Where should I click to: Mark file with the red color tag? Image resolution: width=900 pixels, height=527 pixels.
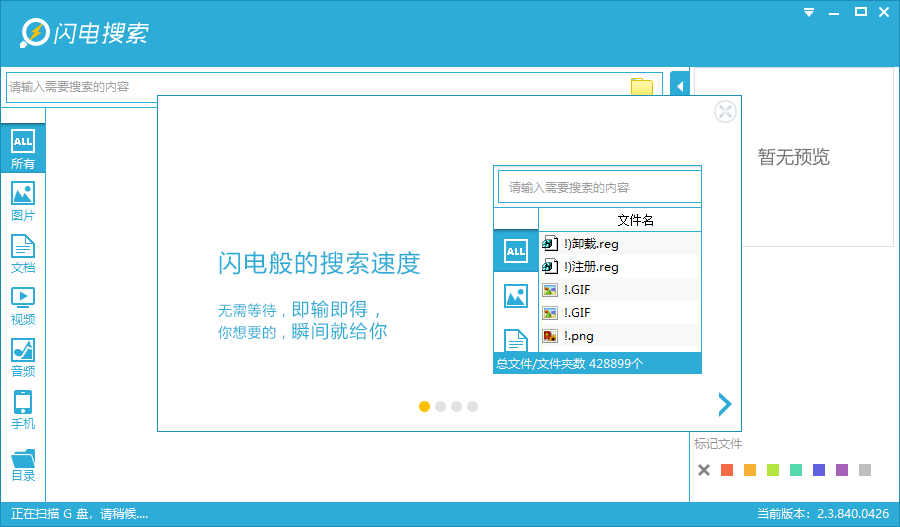(727, 470)
